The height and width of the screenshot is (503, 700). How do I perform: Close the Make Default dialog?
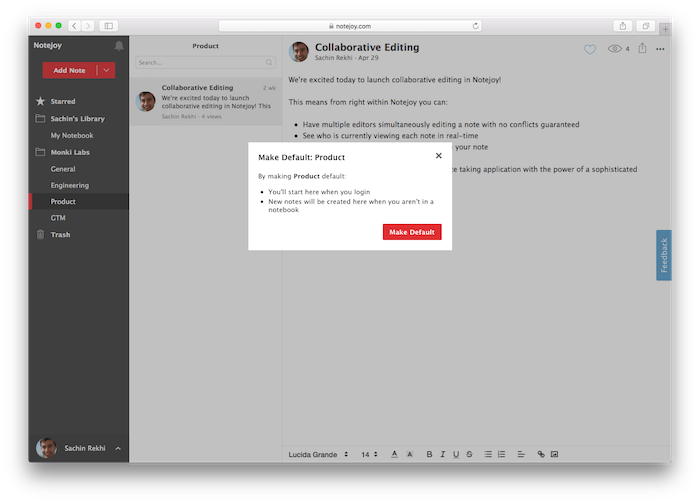[x=438, y=156]
